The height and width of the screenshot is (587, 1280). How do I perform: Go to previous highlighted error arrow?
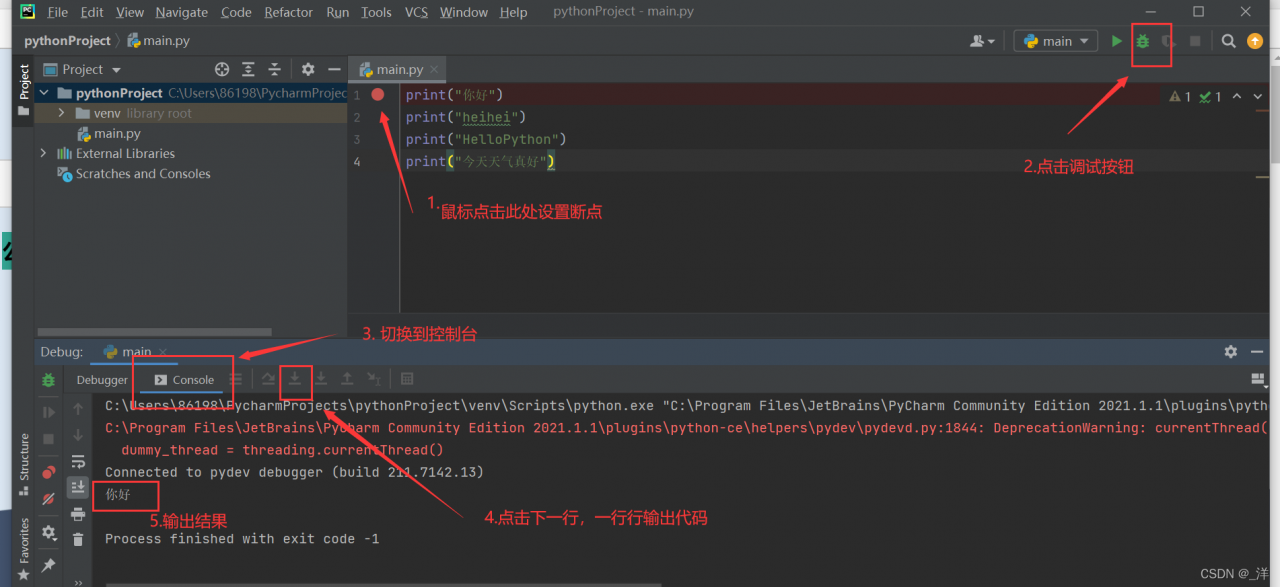point(1237,96)
